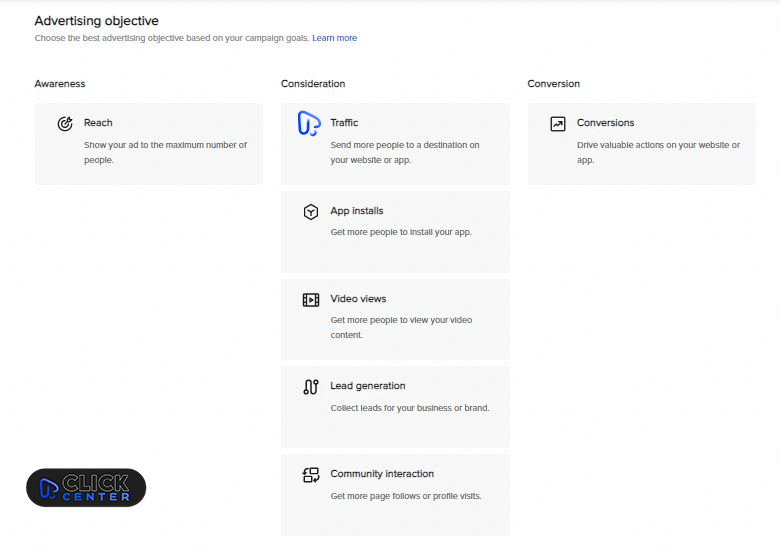Click the Traffic objective blue icon
Viewport: 780px width, 548px height.
pyautogui.click(x=309, y=123)
